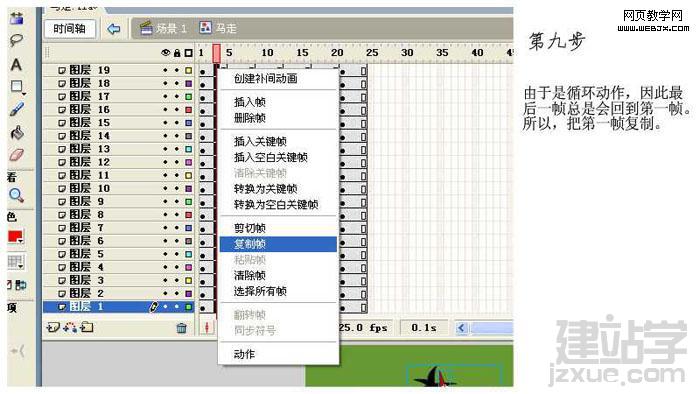Click the 时间轴 button
This screenshot has width=700, height=394.
point(70,29)
